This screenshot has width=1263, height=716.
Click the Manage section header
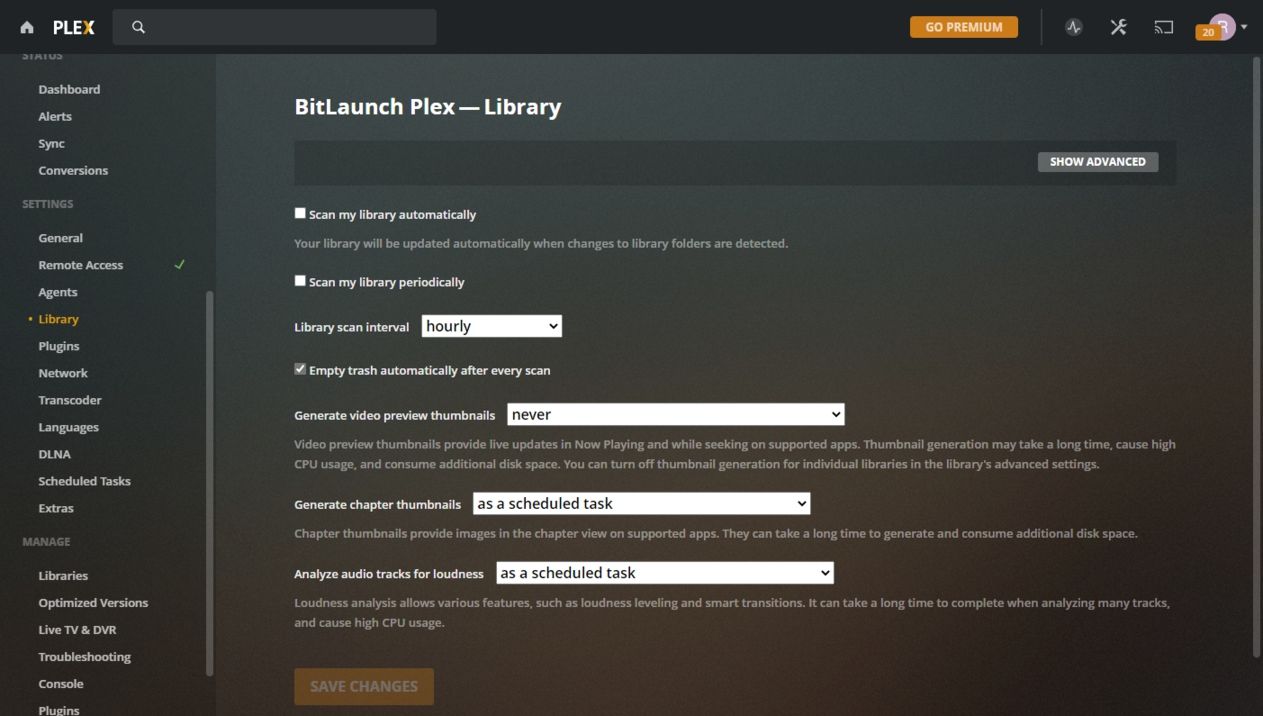click(46, 542)
